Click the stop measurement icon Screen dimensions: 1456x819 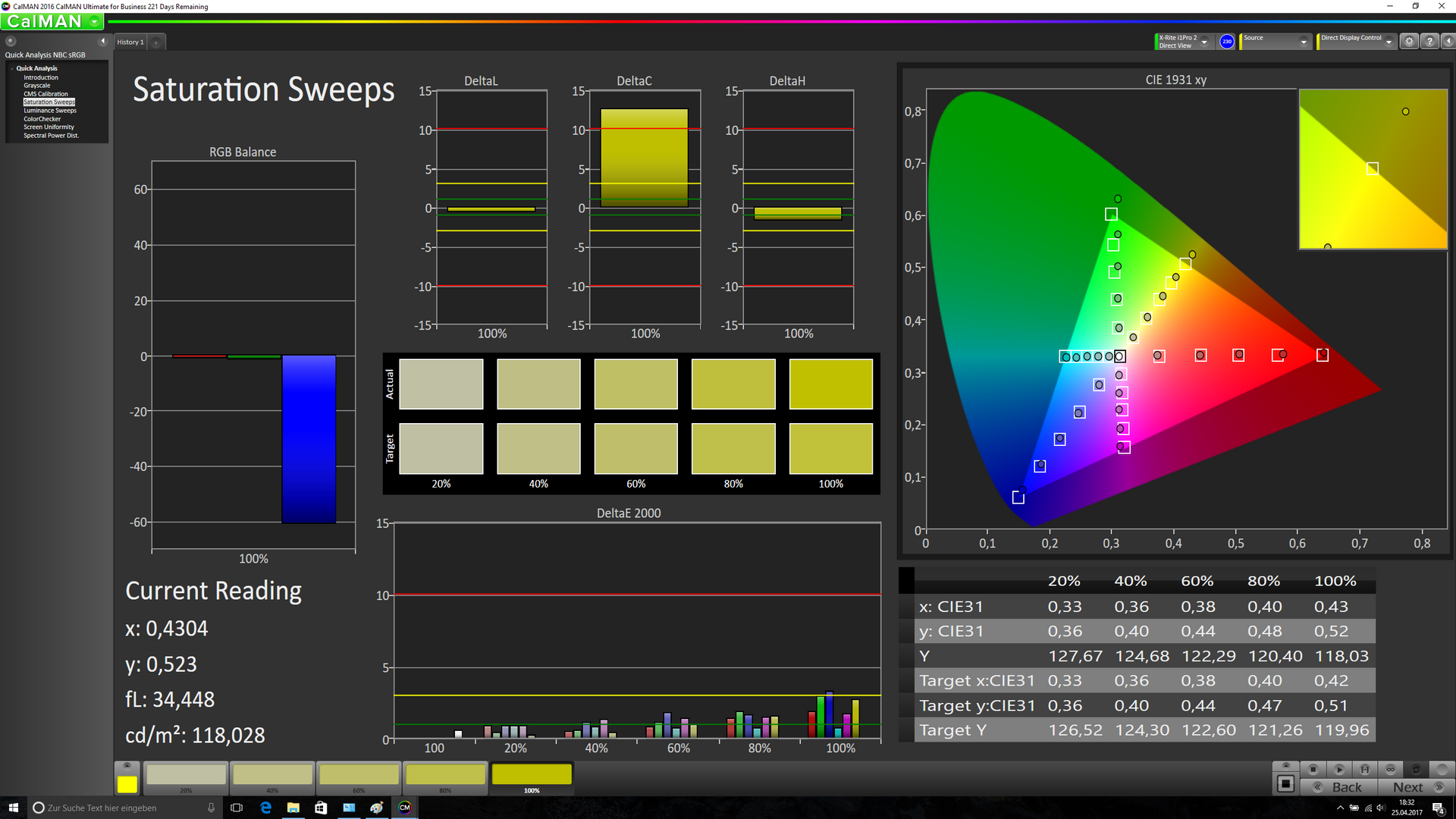click(1313, 769)
